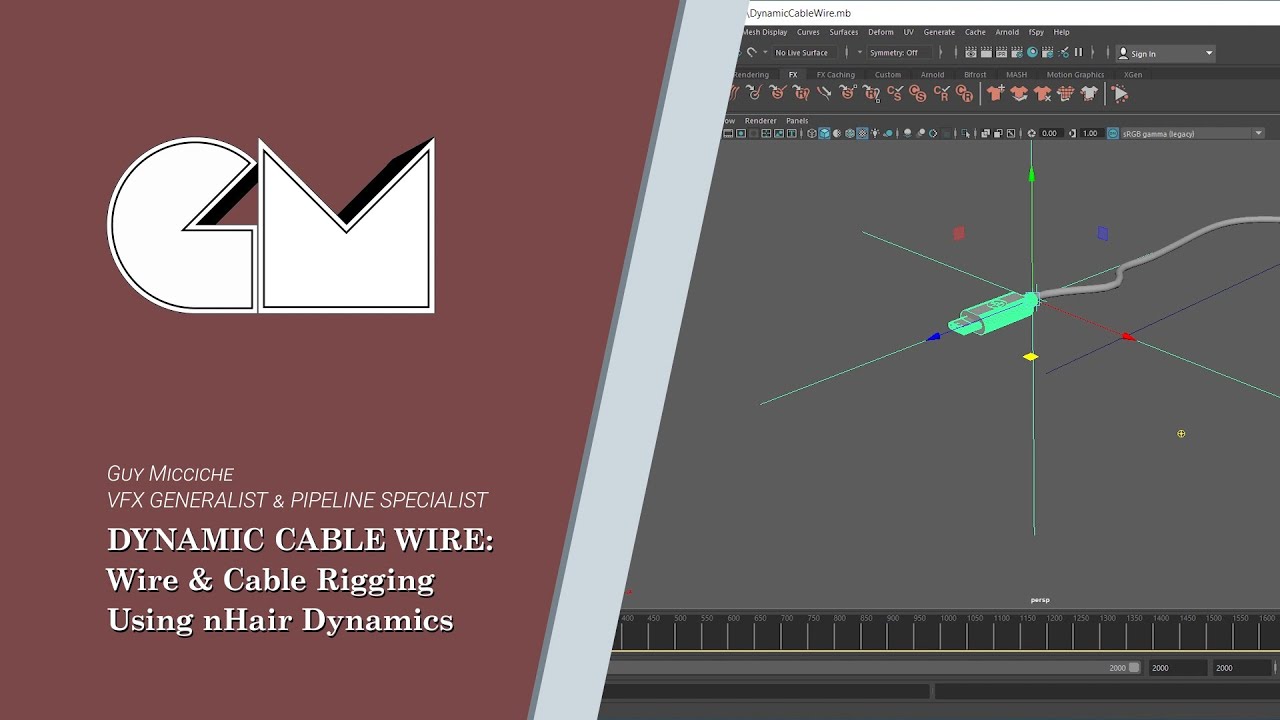Open the Deform menu

(x=881, y=32)
